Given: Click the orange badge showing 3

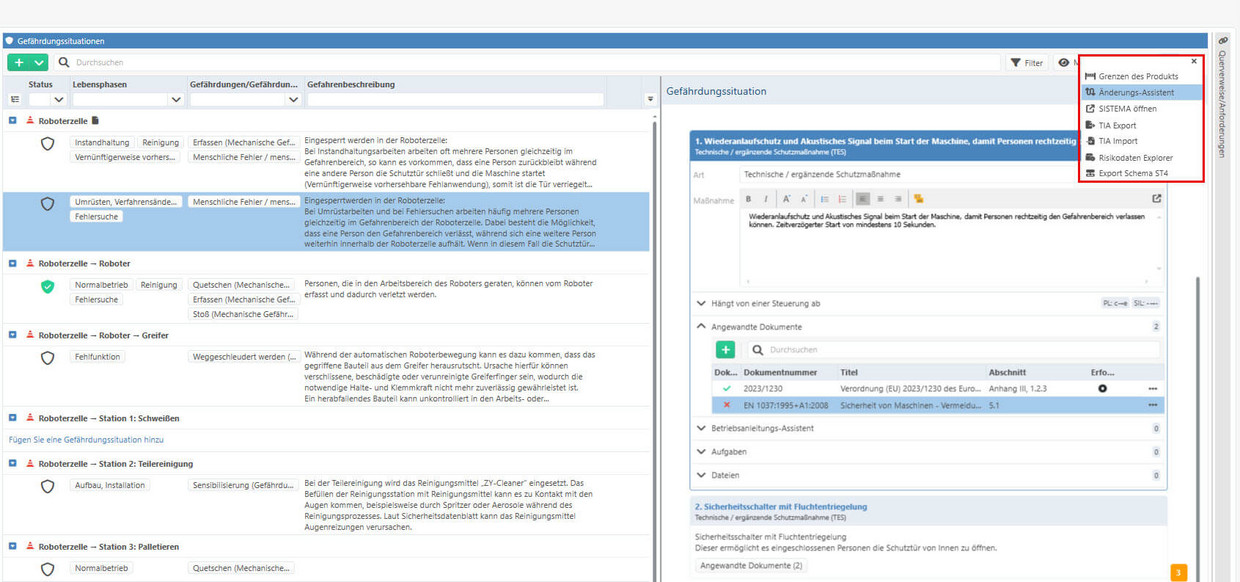Looking at the screenshot, I should 1179,573.
